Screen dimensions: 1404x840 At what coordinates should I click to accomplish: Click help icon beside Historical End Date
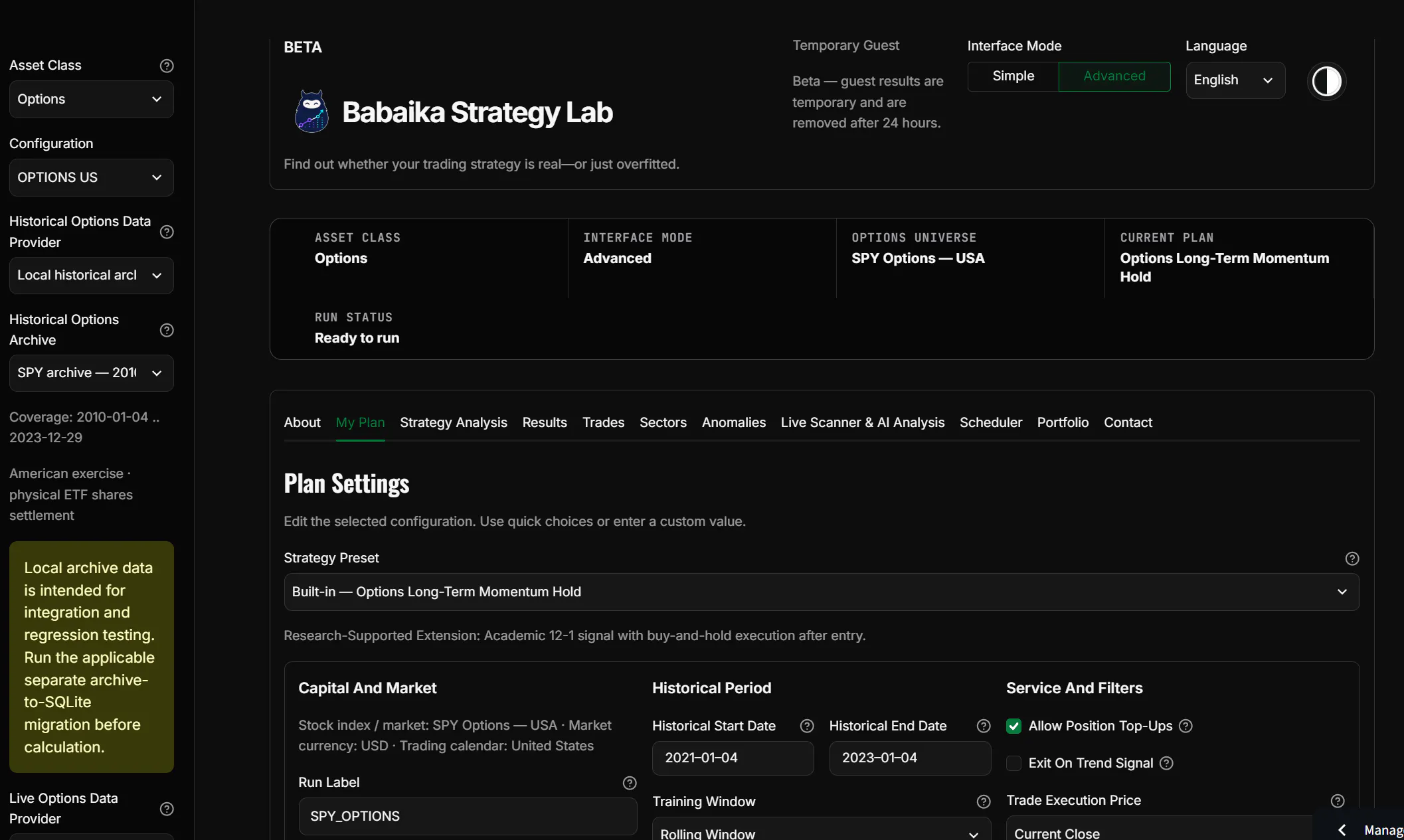click(983, 726)
